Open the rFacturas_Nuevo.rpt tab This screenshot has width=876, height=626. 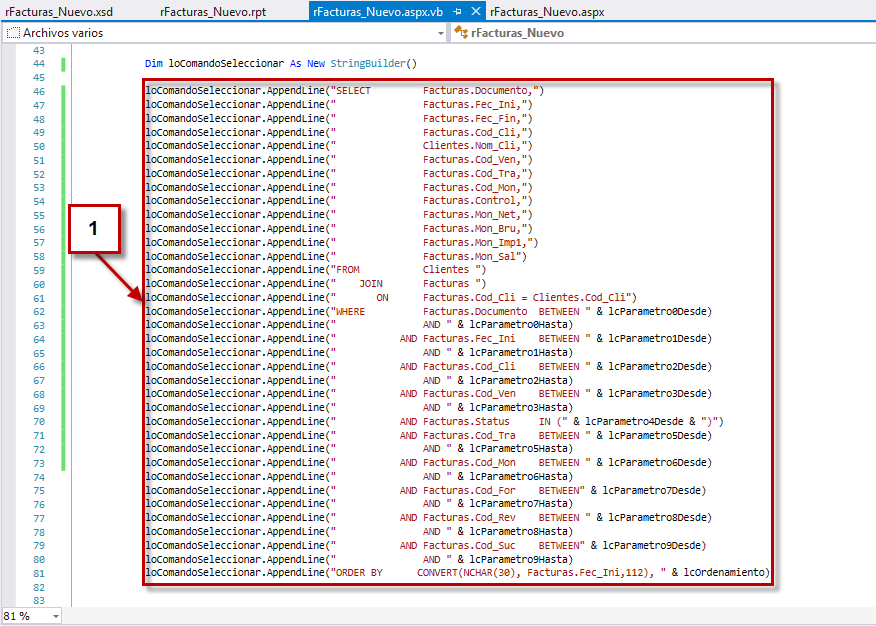coord(212,12)
